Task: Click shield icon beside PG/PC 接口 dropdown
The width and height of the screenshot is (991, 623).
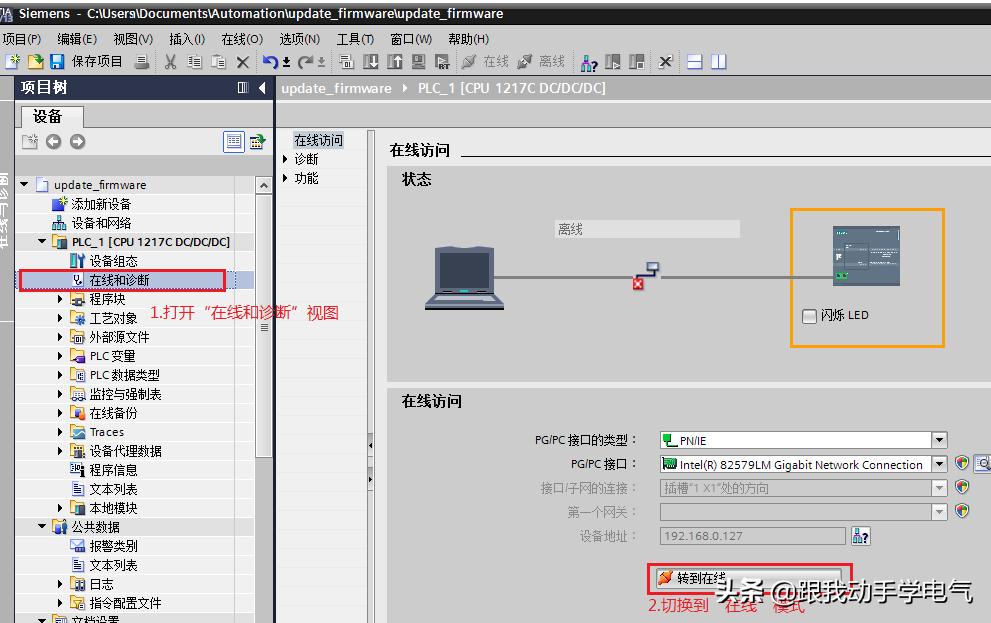Action: 962,463
